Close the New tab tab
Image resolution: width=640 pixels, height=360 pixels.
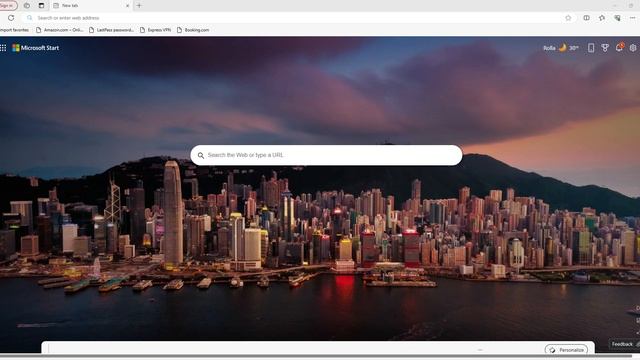(x=127, y=6)
